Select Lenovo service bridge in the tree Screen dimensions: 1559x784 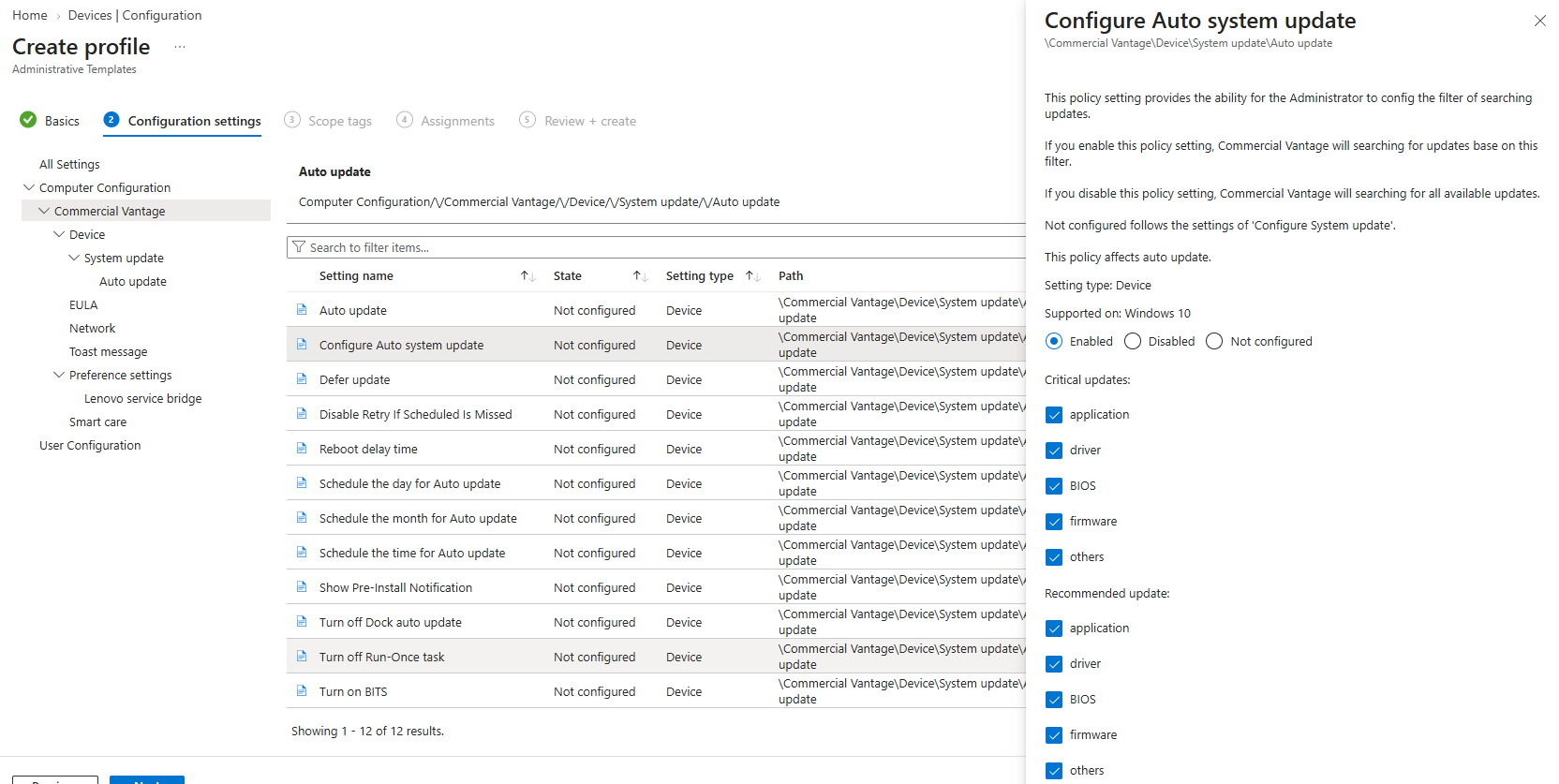143,398
